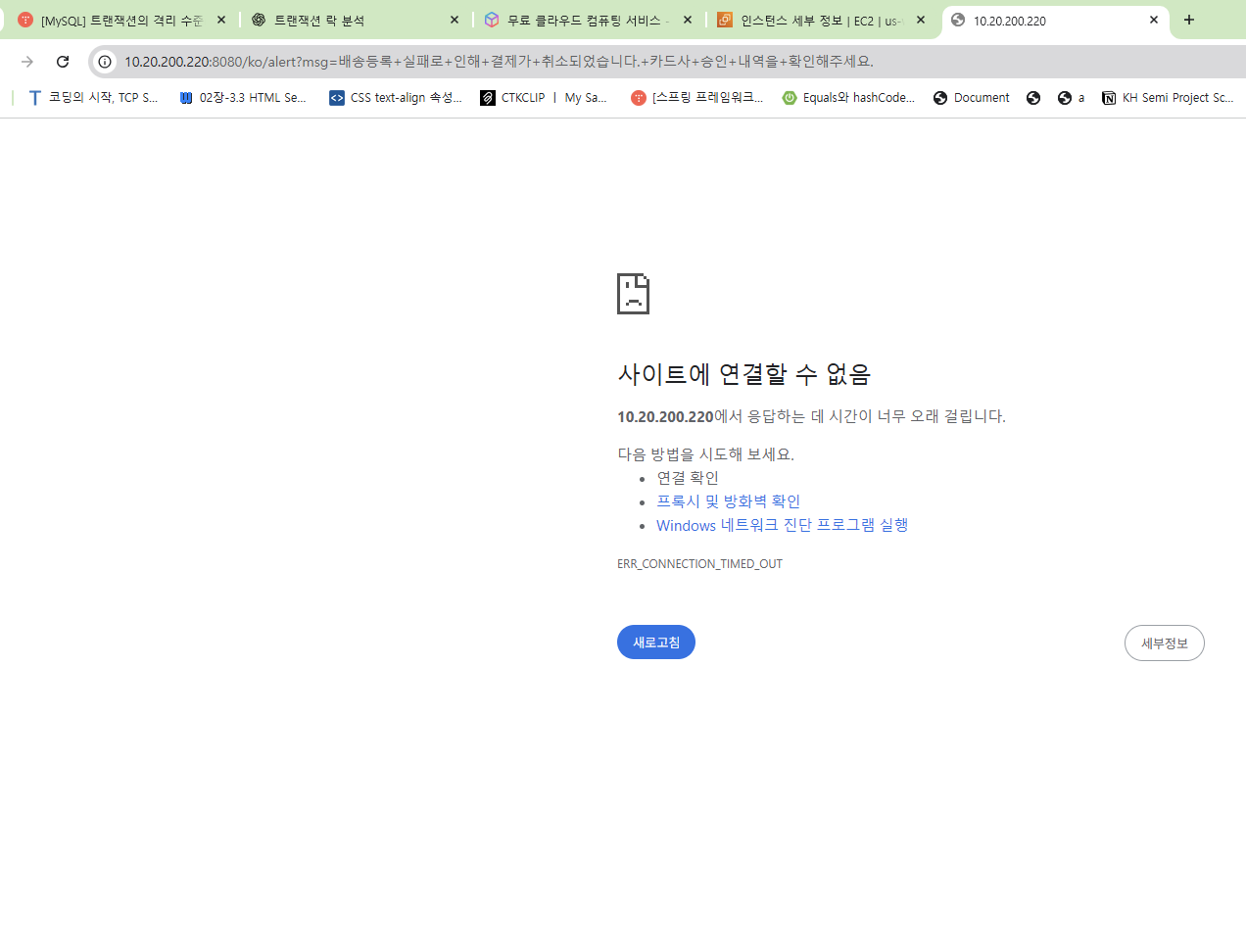
Task: Open the KH Semi Project Sc... bookmark
Action: pyautogui.click(x=1168, y=98)
